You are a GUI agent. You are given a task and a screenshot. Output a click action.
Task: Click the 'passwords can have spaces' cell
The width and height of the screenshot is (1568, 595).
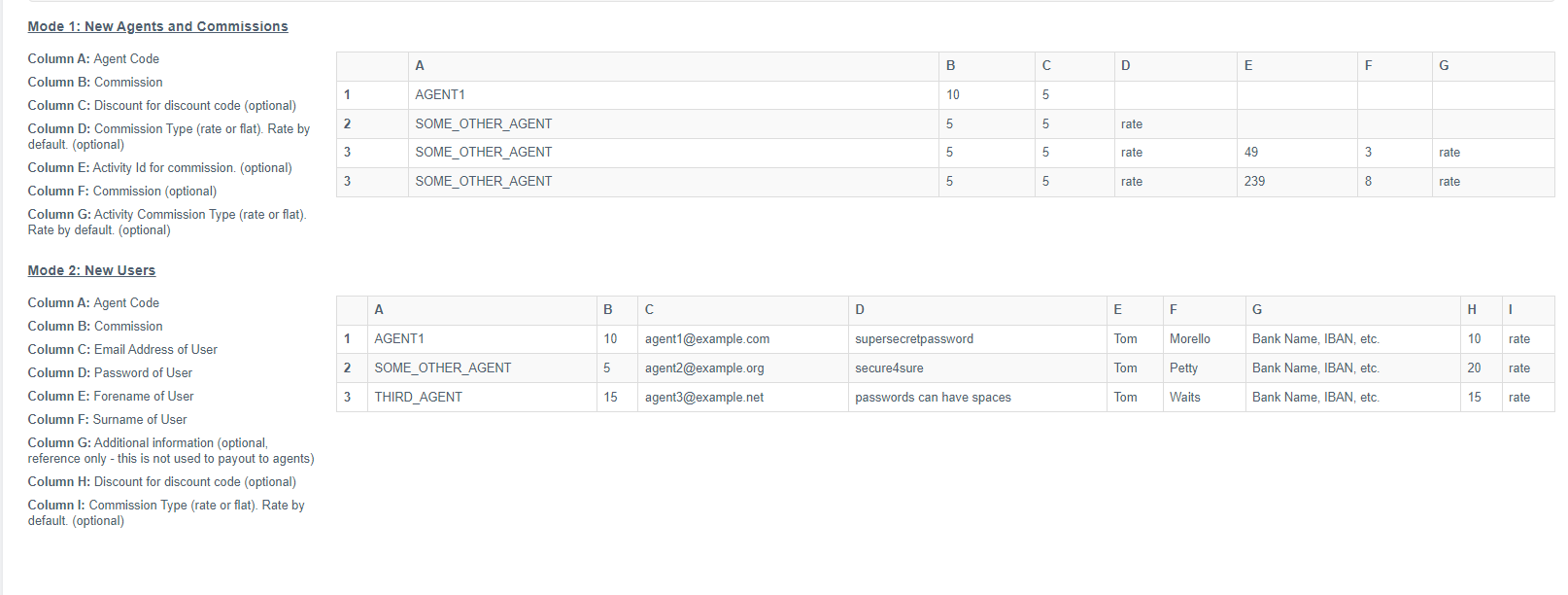(x=977, y=398)
